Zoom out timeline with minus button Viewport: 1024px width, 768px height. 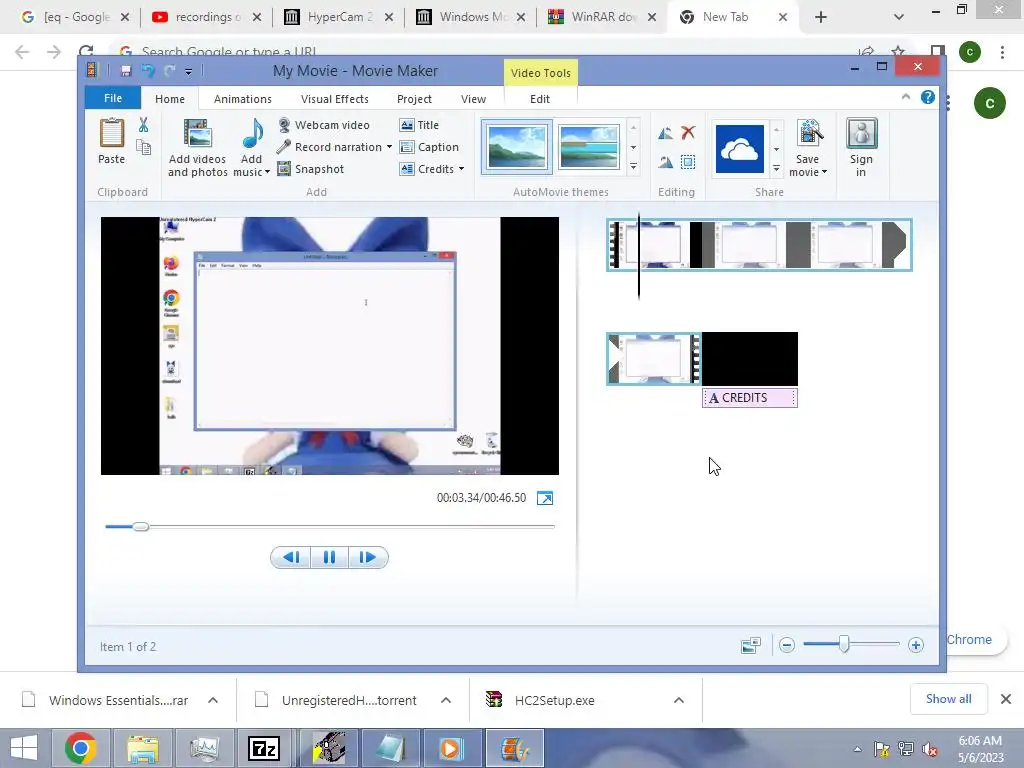tap(787, 645)
